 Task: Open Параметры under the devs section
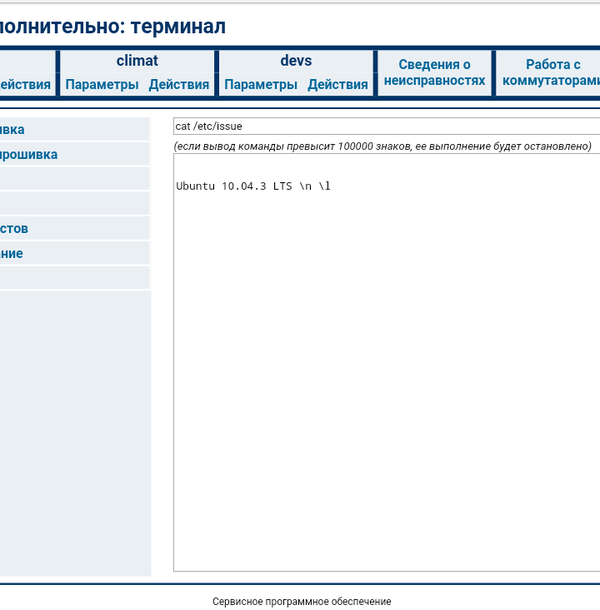click(x=261, y=85)
